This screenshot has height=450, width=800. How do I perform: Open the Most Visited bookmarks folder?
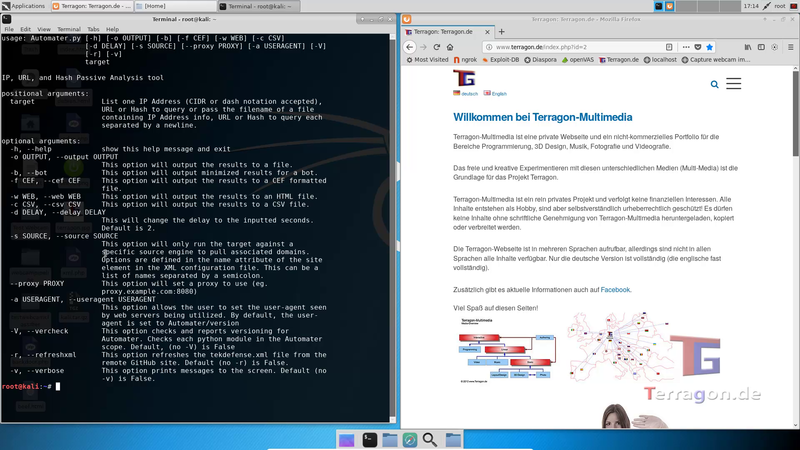[427, 60]
